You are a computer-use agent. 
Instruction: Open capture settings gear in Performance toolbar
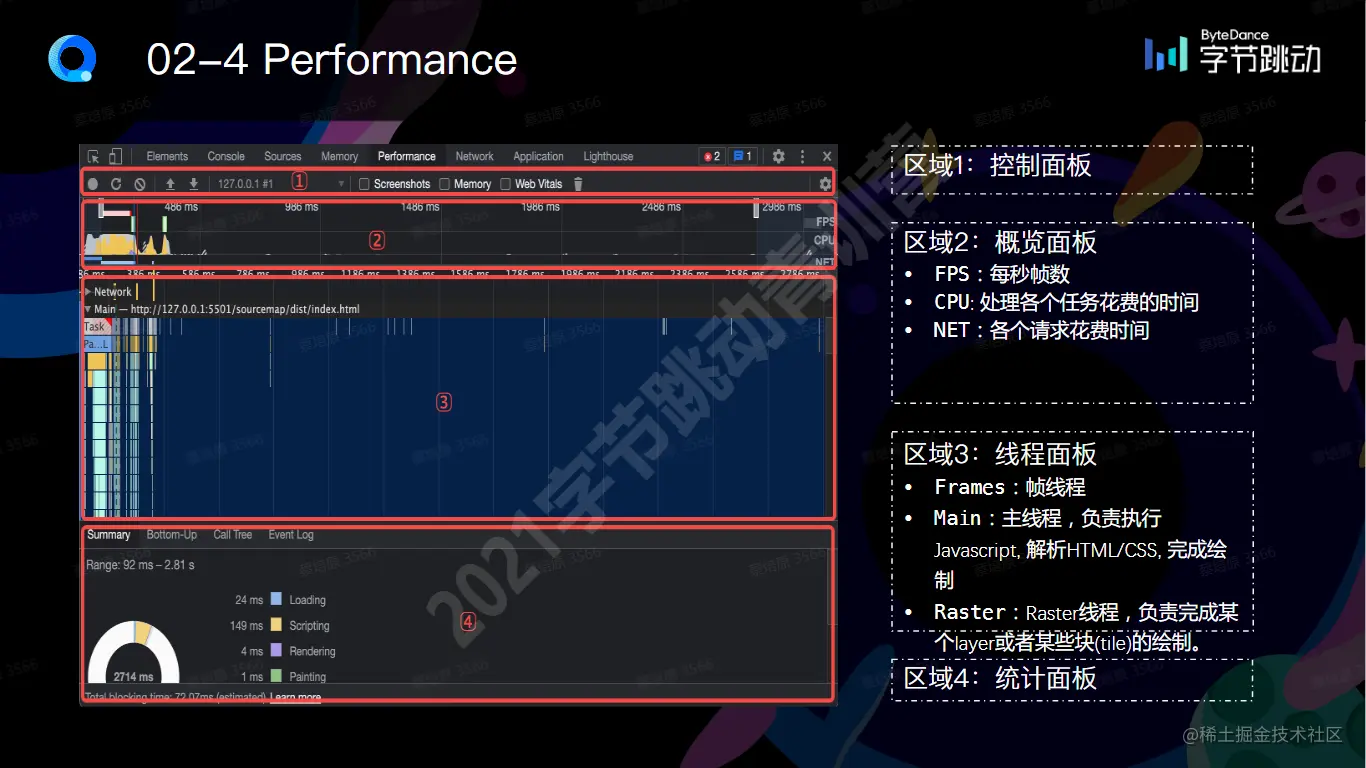pos(825,184)
